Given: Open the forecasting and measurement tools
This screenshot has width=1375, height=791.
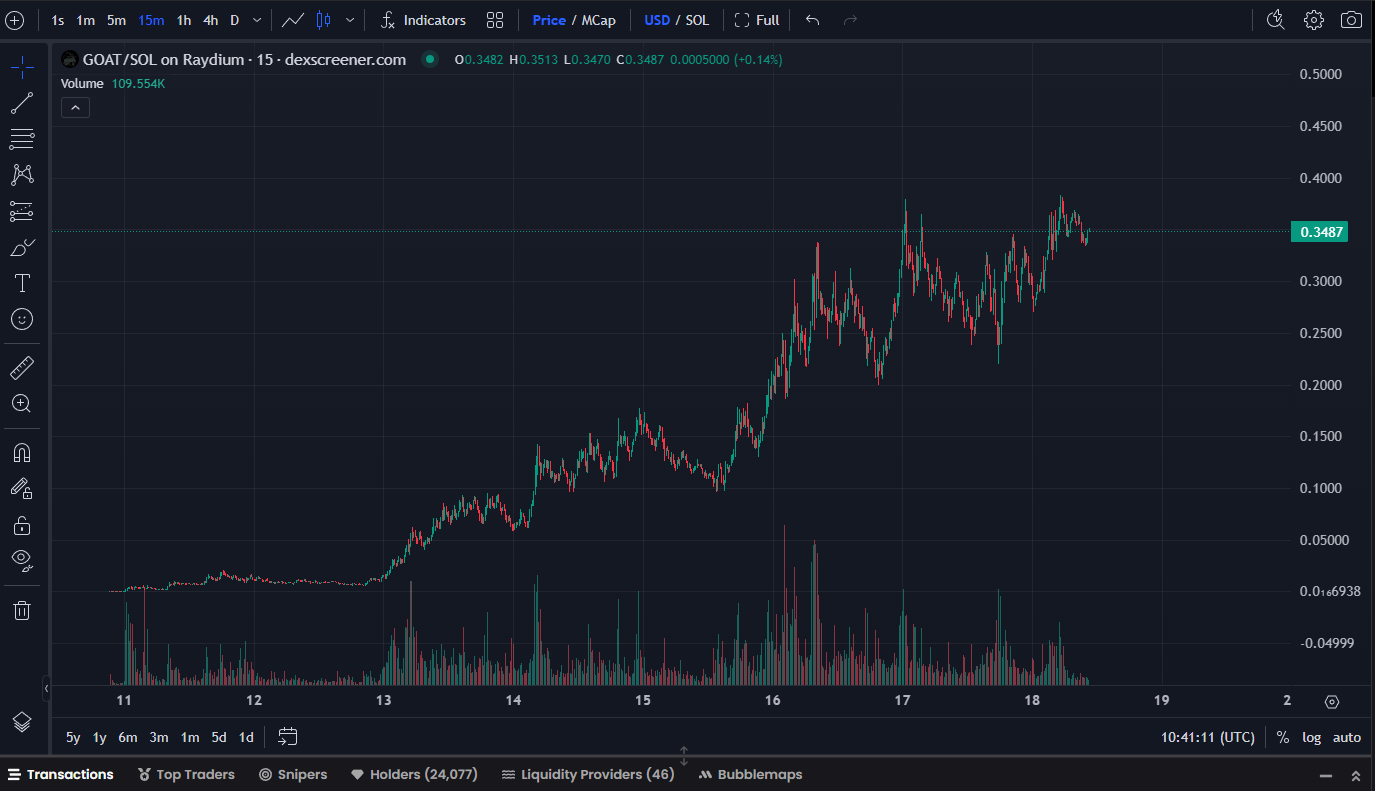Looking at the screenshot, I should (22, 211).
